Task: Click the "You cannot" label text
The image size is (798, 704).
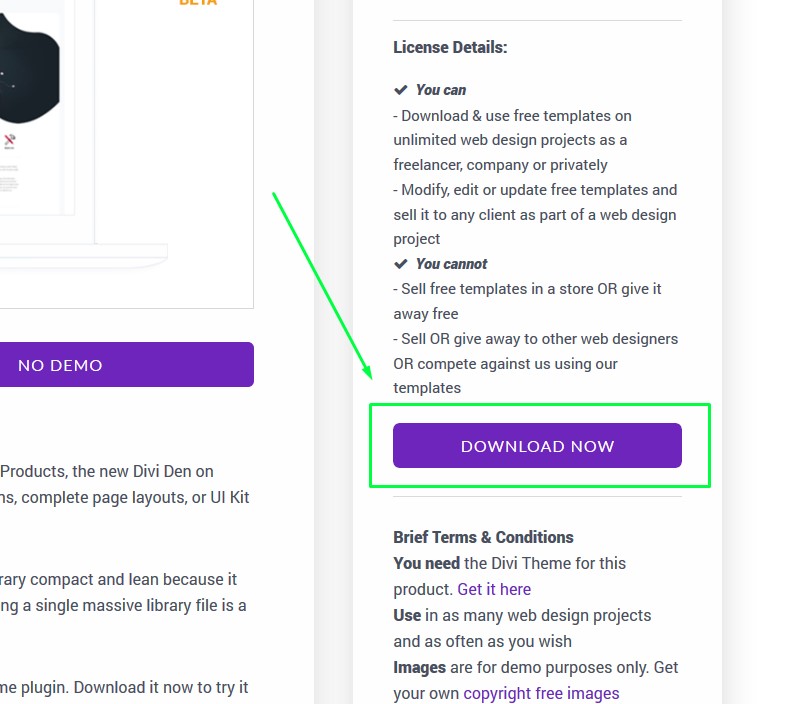Action: point(451,264)
